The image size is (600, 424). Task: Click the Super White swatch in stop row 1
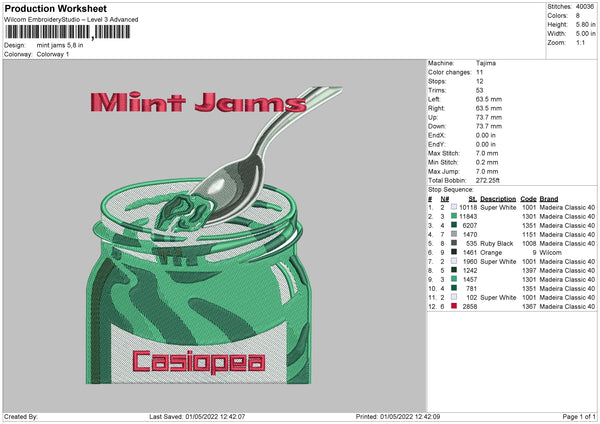[x=454, y=207]
